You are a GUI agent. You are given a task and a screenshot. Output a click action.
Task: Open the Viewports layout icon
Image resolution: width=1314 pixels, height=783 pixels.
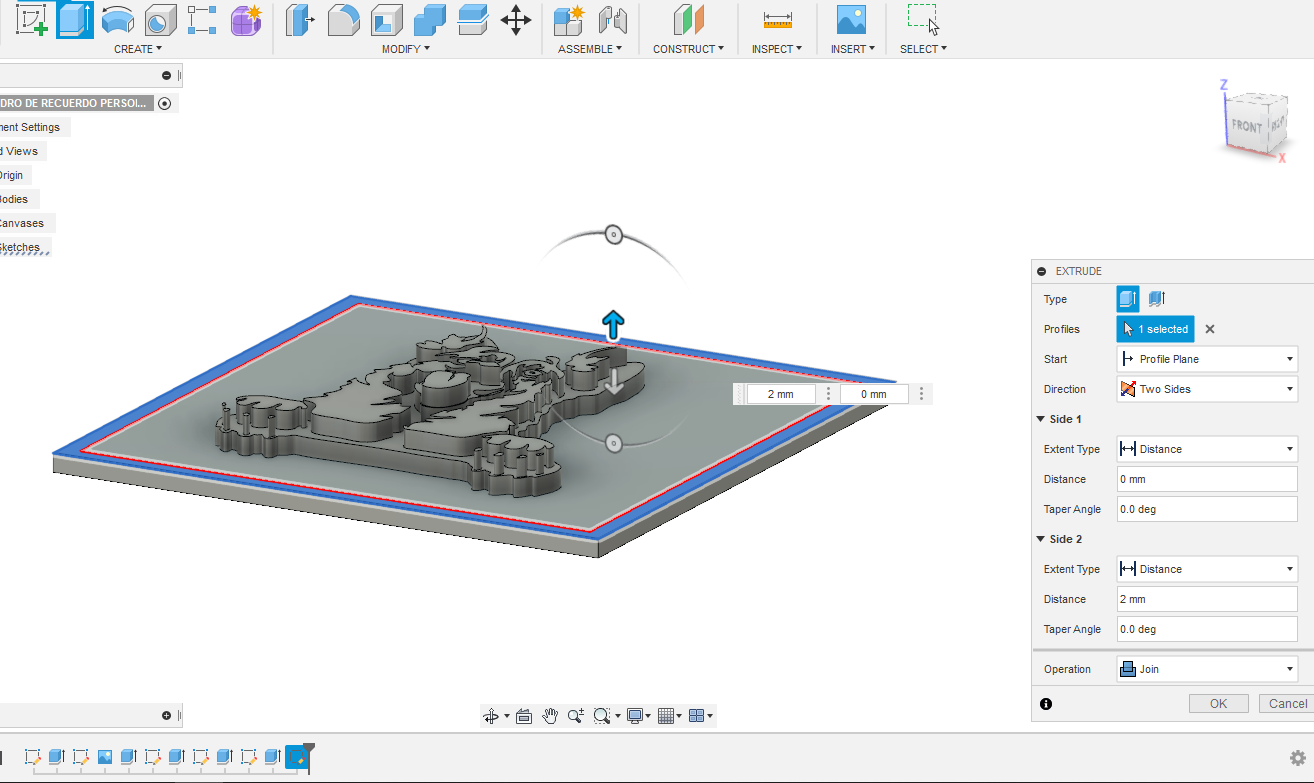coord(696,716)
